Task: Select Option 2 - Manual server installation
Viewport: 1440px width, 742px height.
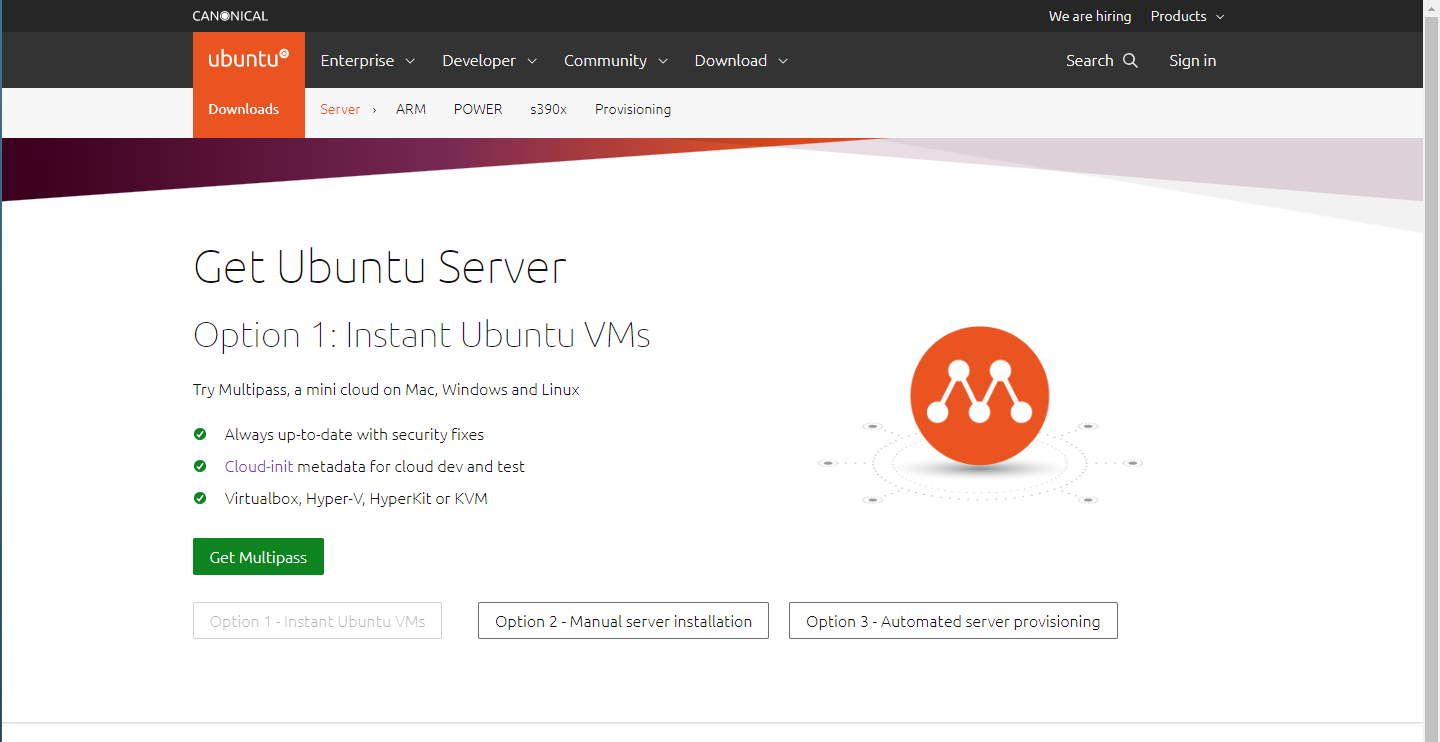Action: 623,621
